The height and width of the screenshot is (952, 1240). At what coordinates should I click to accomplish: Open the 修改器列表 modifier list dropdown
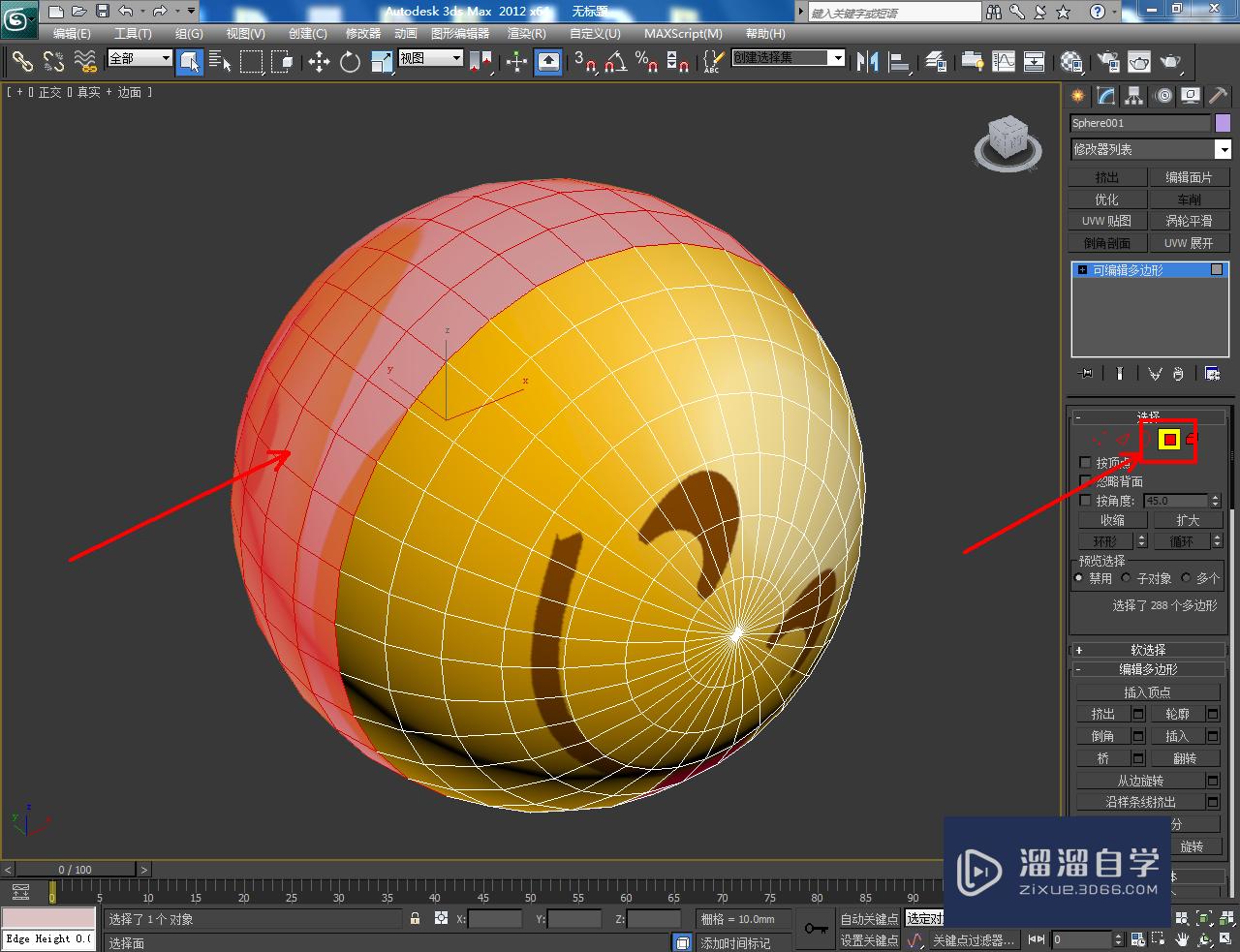click(1150, 149)
